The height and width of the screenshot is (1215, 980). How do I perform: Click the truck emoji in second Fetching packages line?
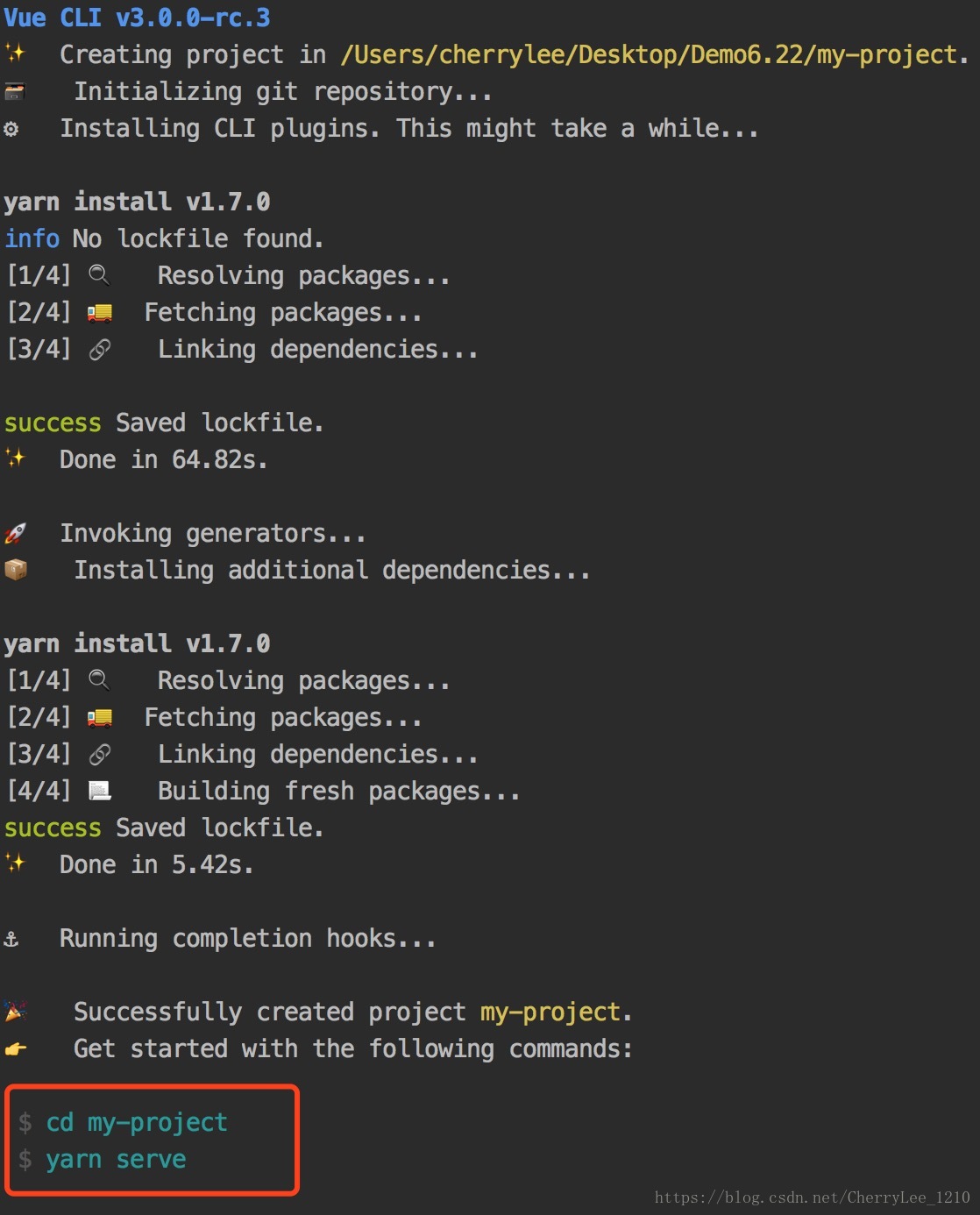point(100,718)
